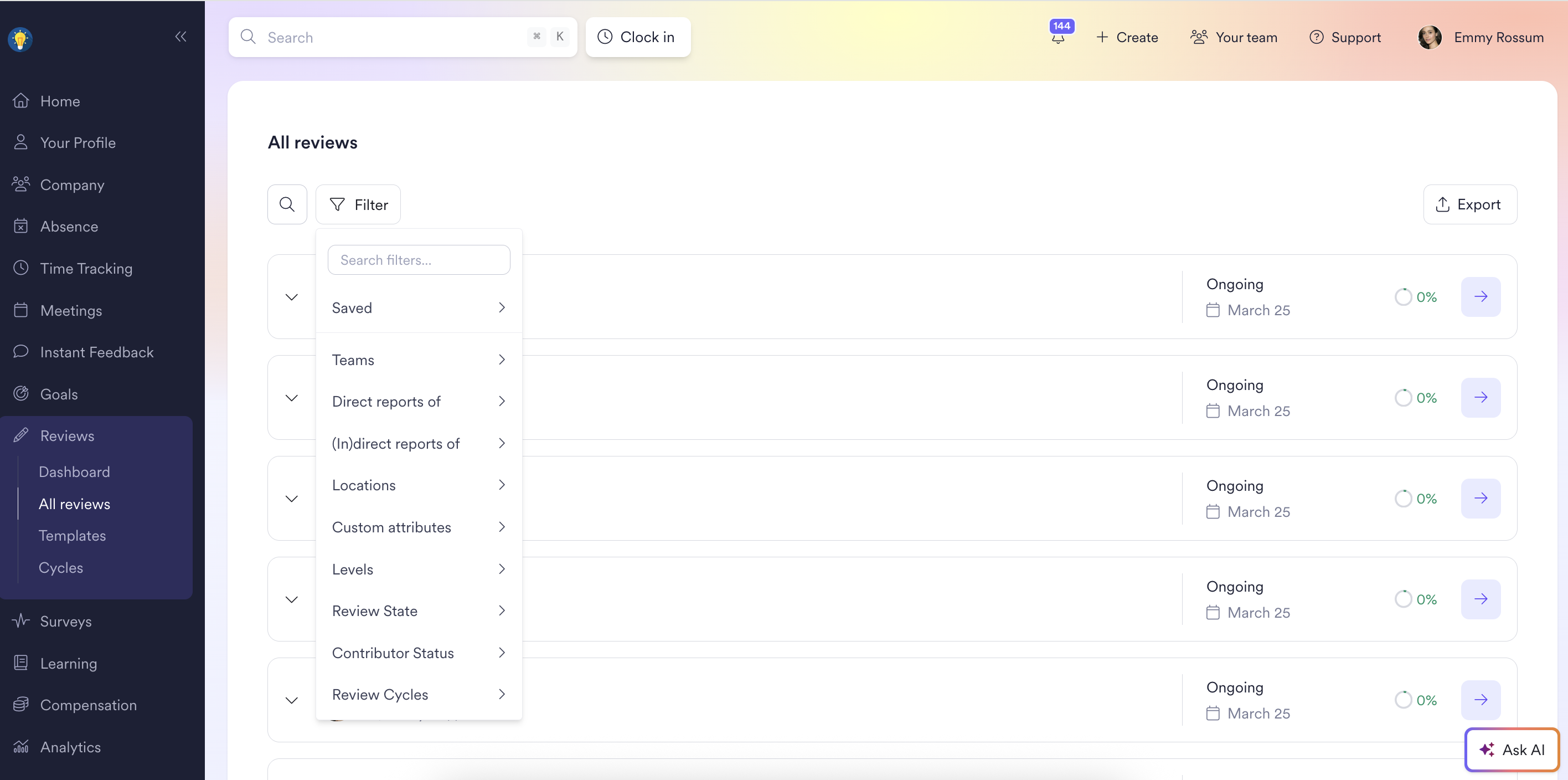
Task: Click the Export button
Action: tap(1470, 204)
